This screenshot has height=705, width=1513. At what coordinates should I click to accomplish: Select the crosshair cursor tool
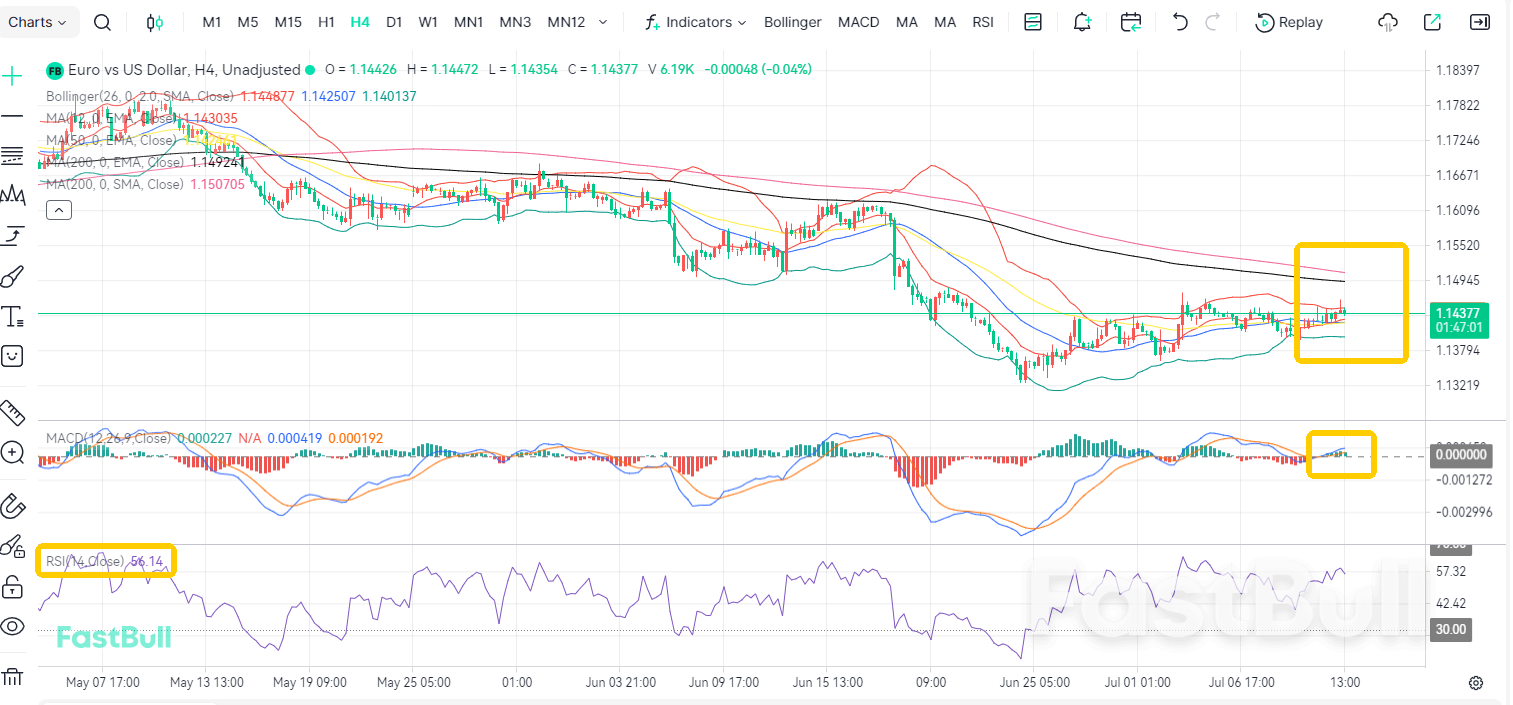[x=12, y=76]
